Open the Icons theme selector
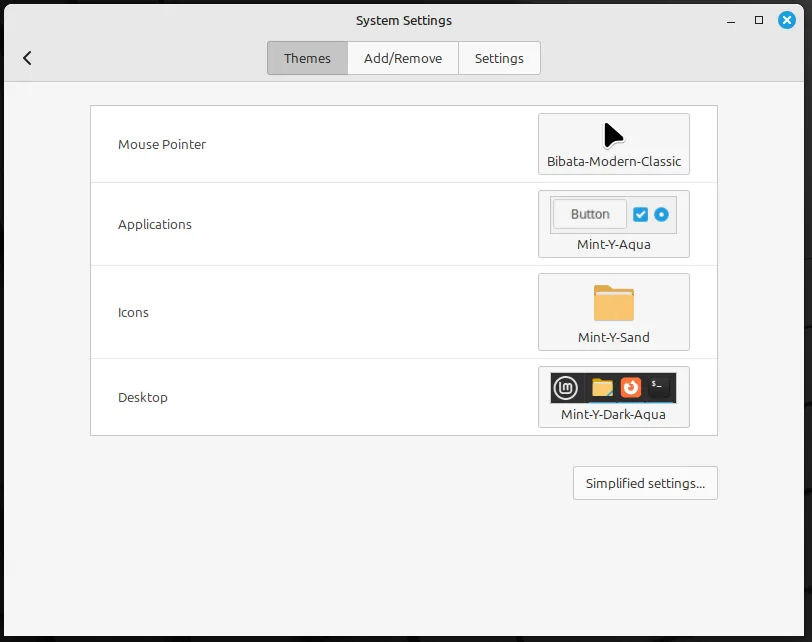812x642 pixels. (613, 312)
